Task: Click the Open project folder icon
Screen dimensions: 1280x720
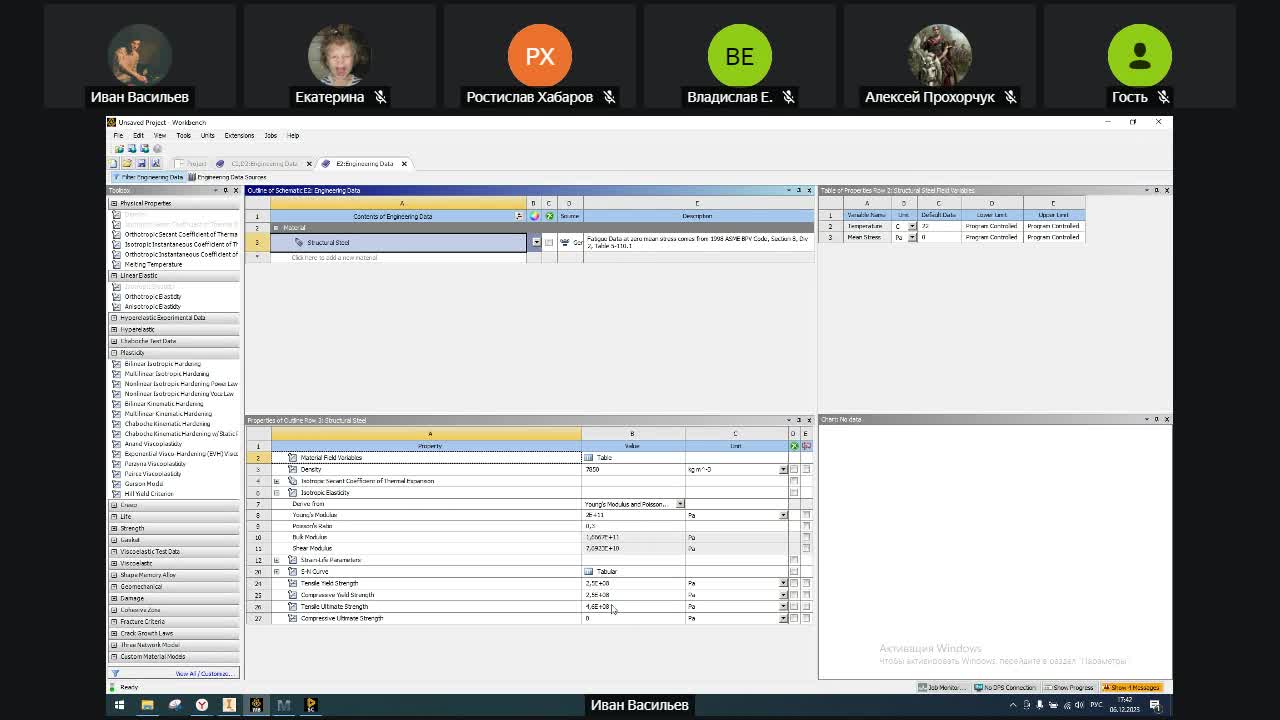Action: (127, 163)
